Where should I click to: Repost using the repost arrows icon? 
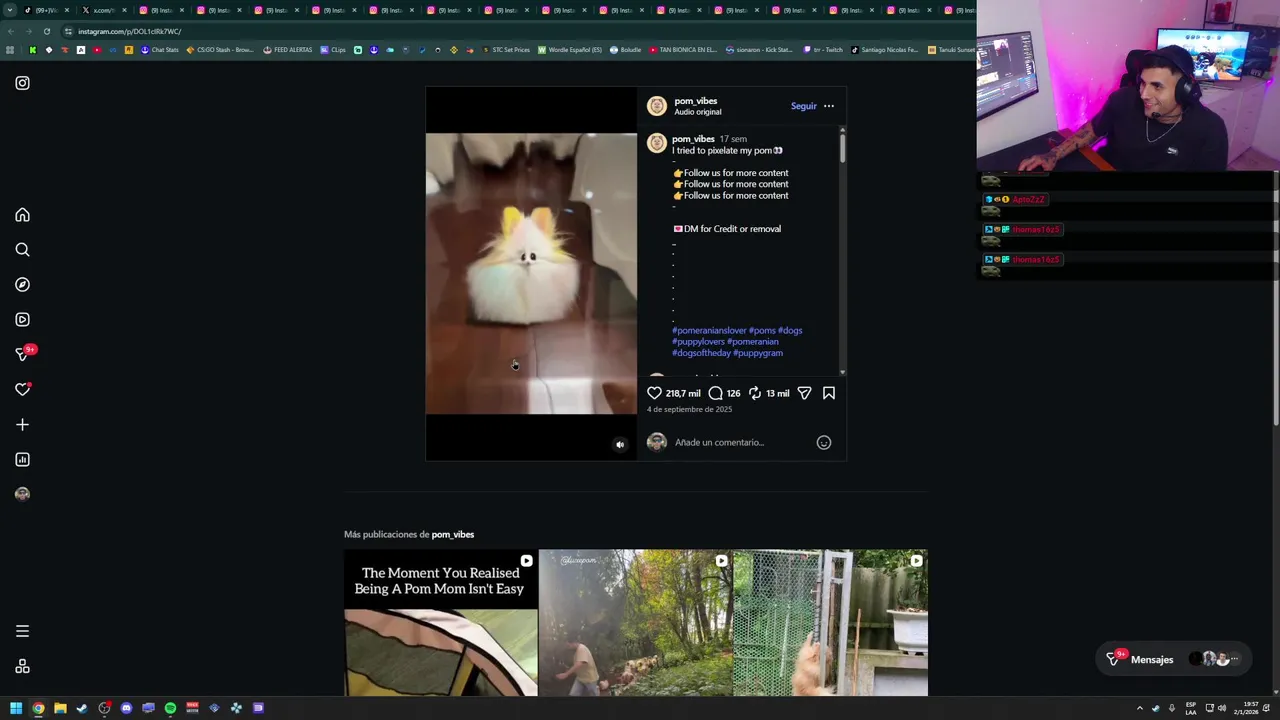click(755, 393)
